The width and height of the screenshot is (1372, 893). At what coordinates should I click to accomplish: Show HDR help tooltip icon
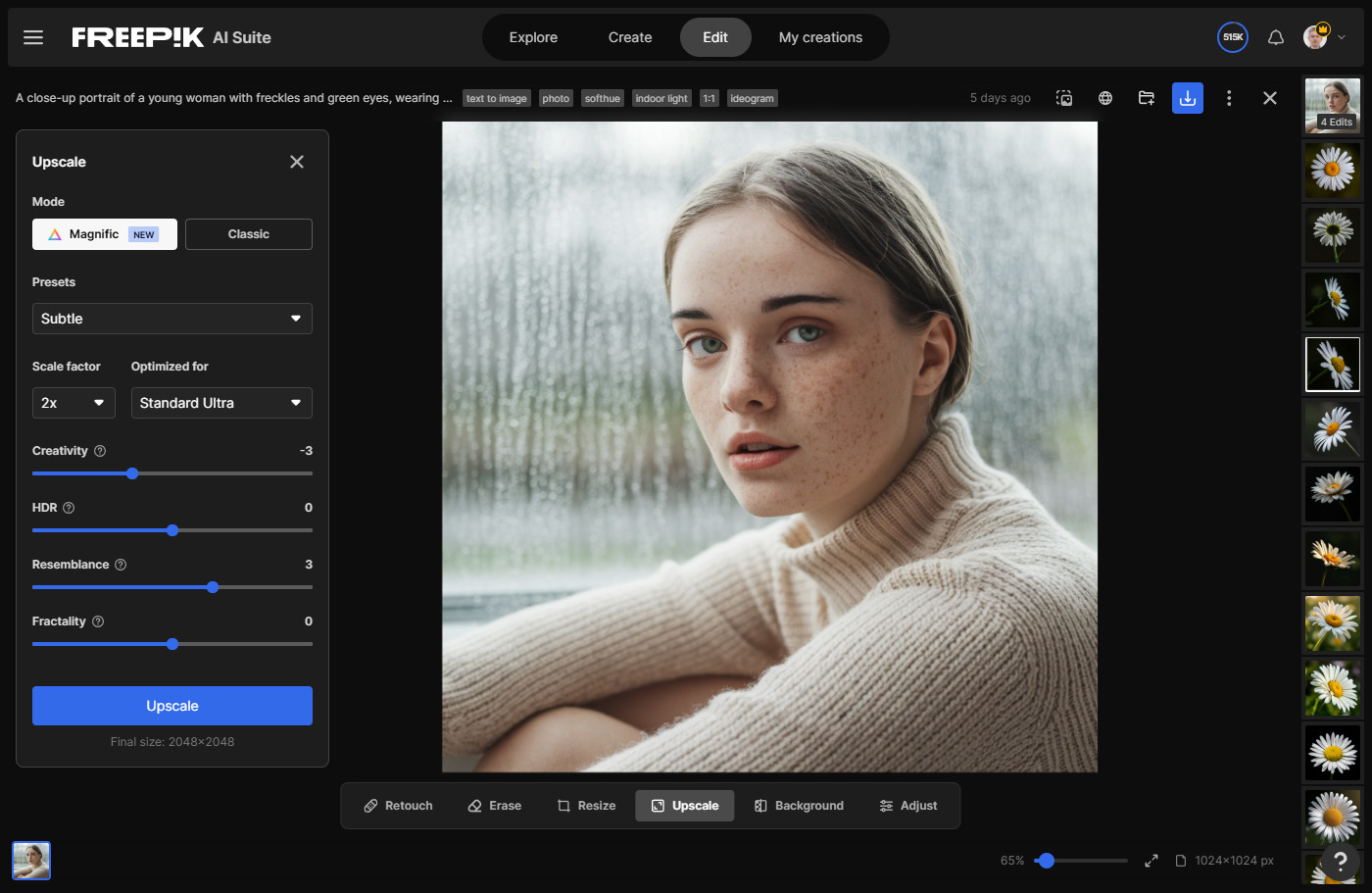(x=69, y=508)
